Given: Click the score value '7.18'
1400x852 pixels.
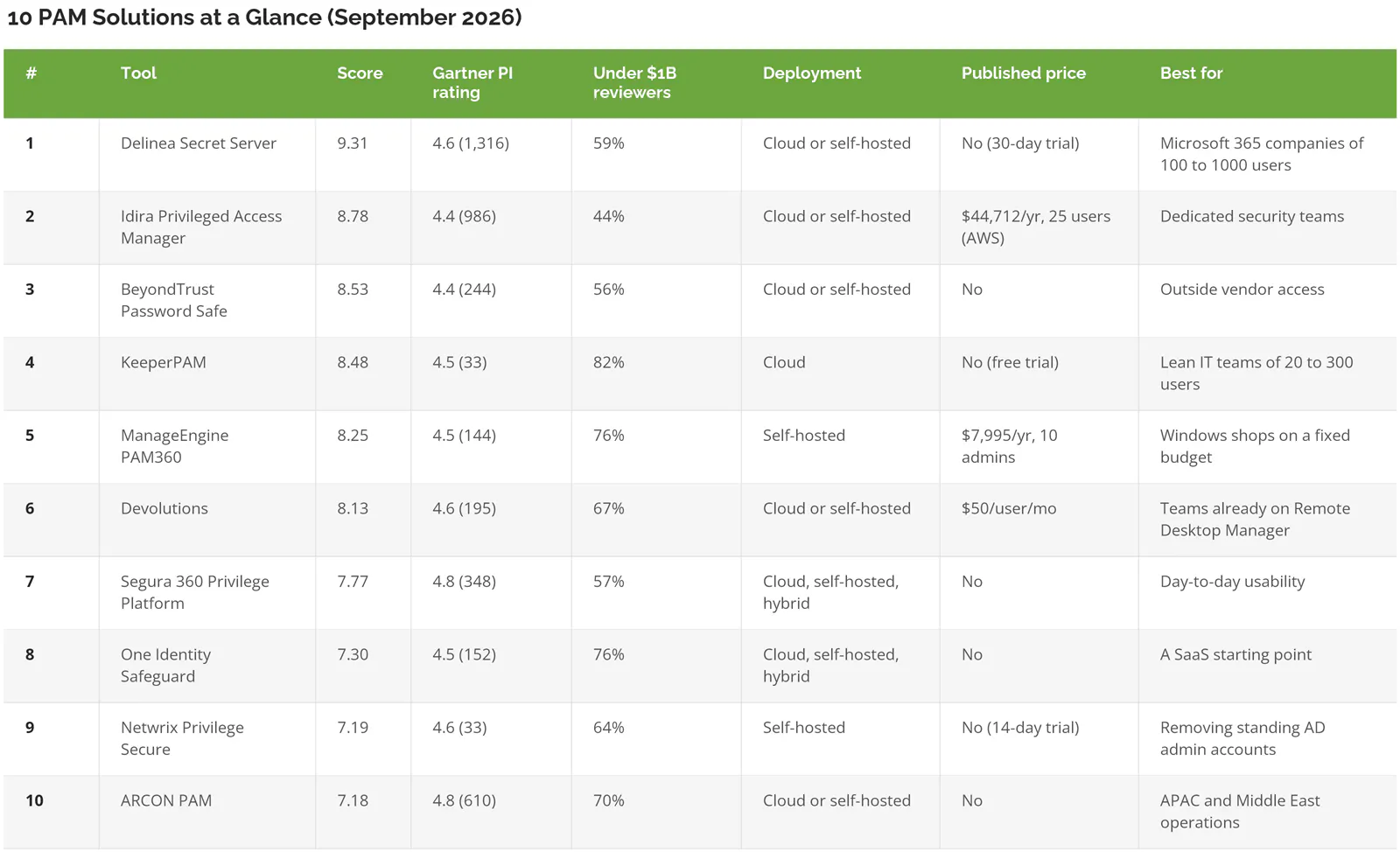Looking at the screenshot, I should tap(353, 800).
